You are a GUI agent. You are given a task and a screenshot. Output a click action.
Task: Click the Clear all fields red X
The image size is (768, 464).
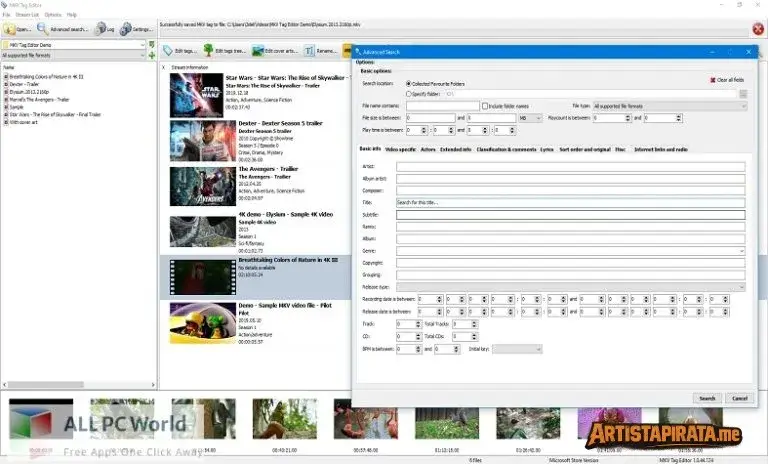pos(727,80)
